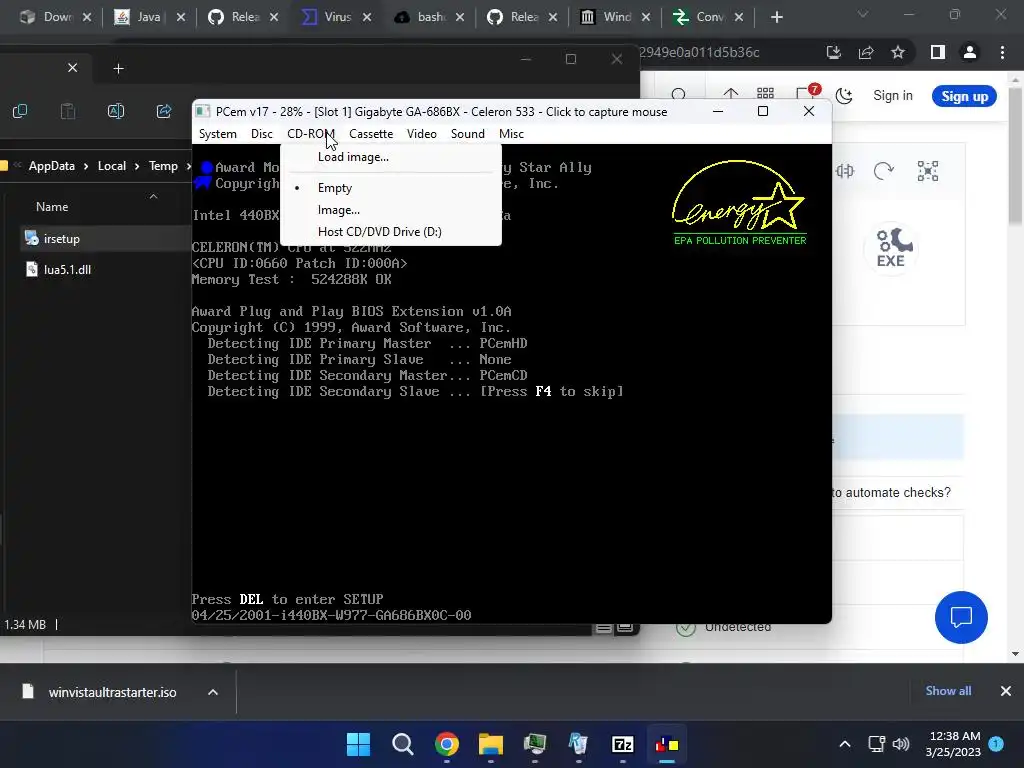Image resolution: width=1024 pixels, height=768 pixels.
Task: Open options chevron for winvistaultrastarter.iso download
Action: tap(213, 692)
